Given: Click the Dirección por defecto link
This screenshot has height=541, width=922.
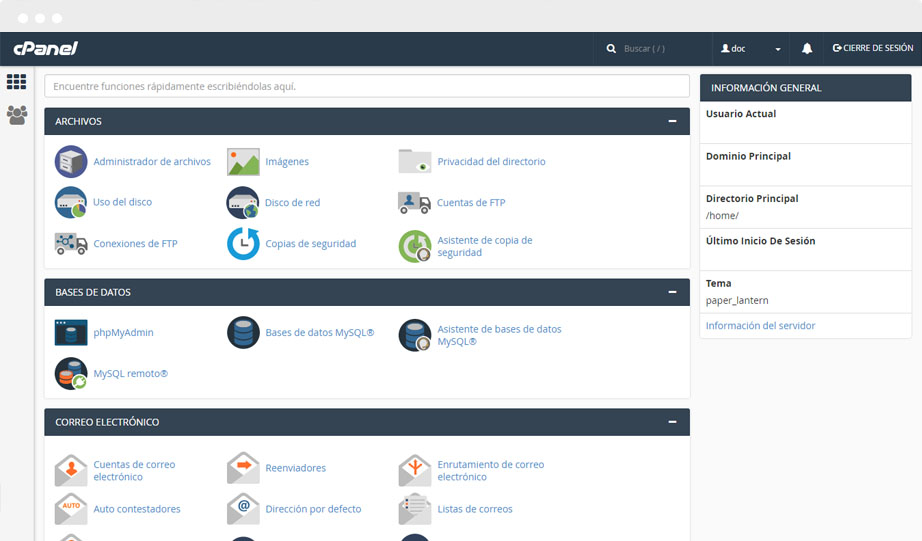Looking at the screenshot, I should (313, 509).
